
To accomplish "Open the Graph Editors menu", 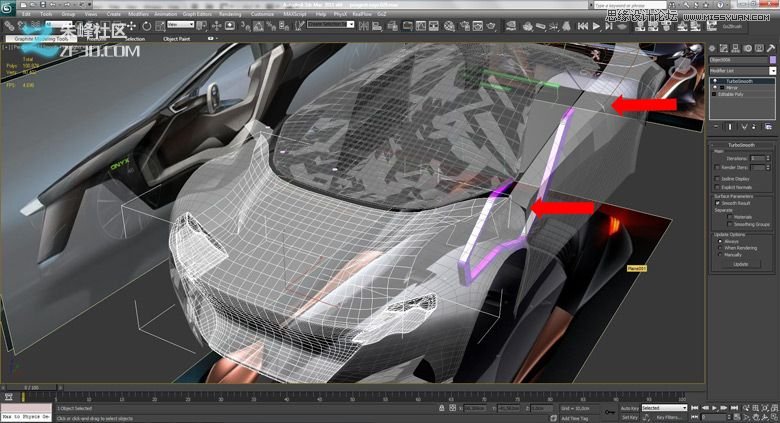I will click(197, 14).
